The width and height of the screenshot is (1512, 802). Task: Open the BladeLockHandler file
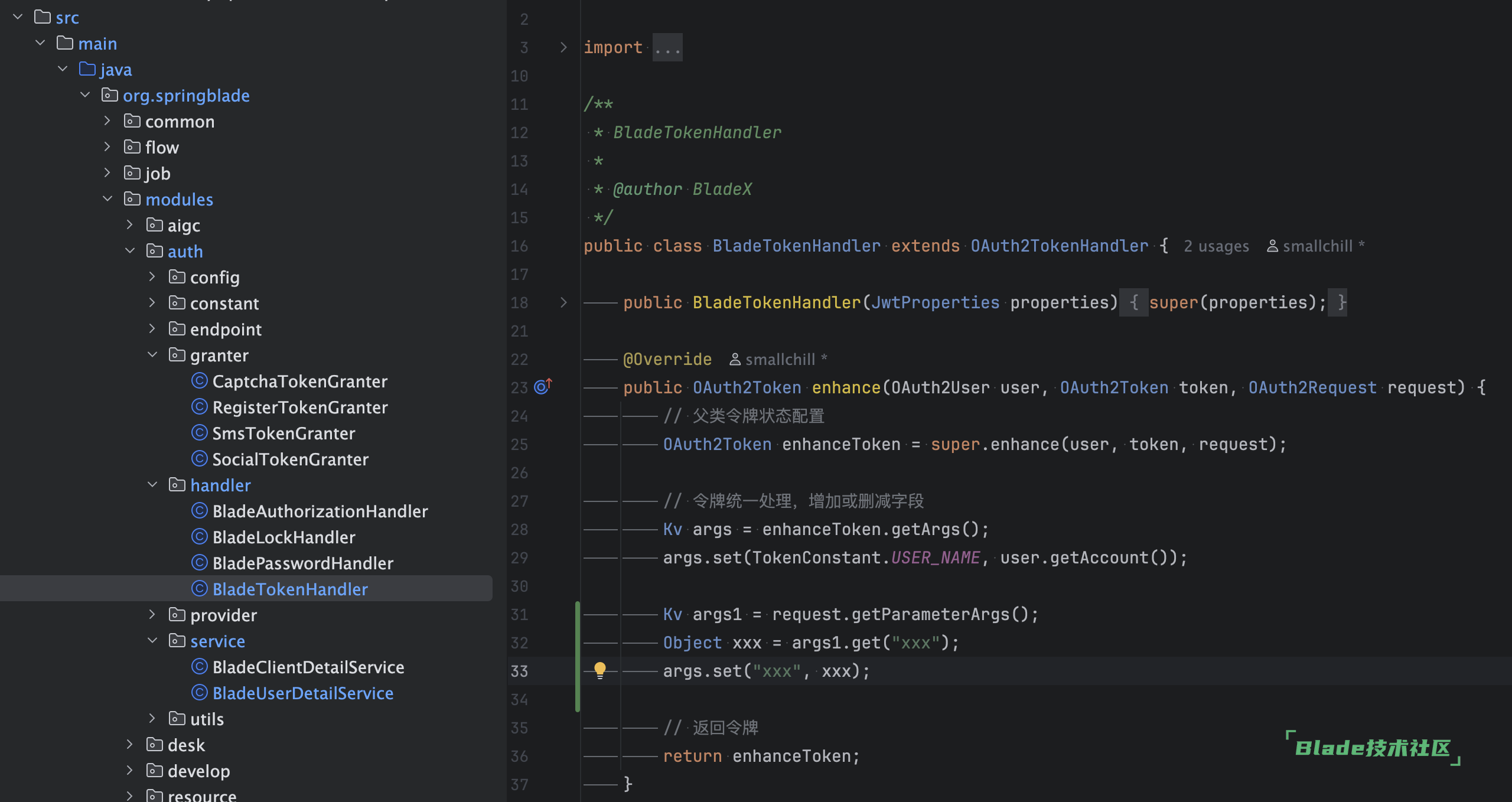pos(283,537)
